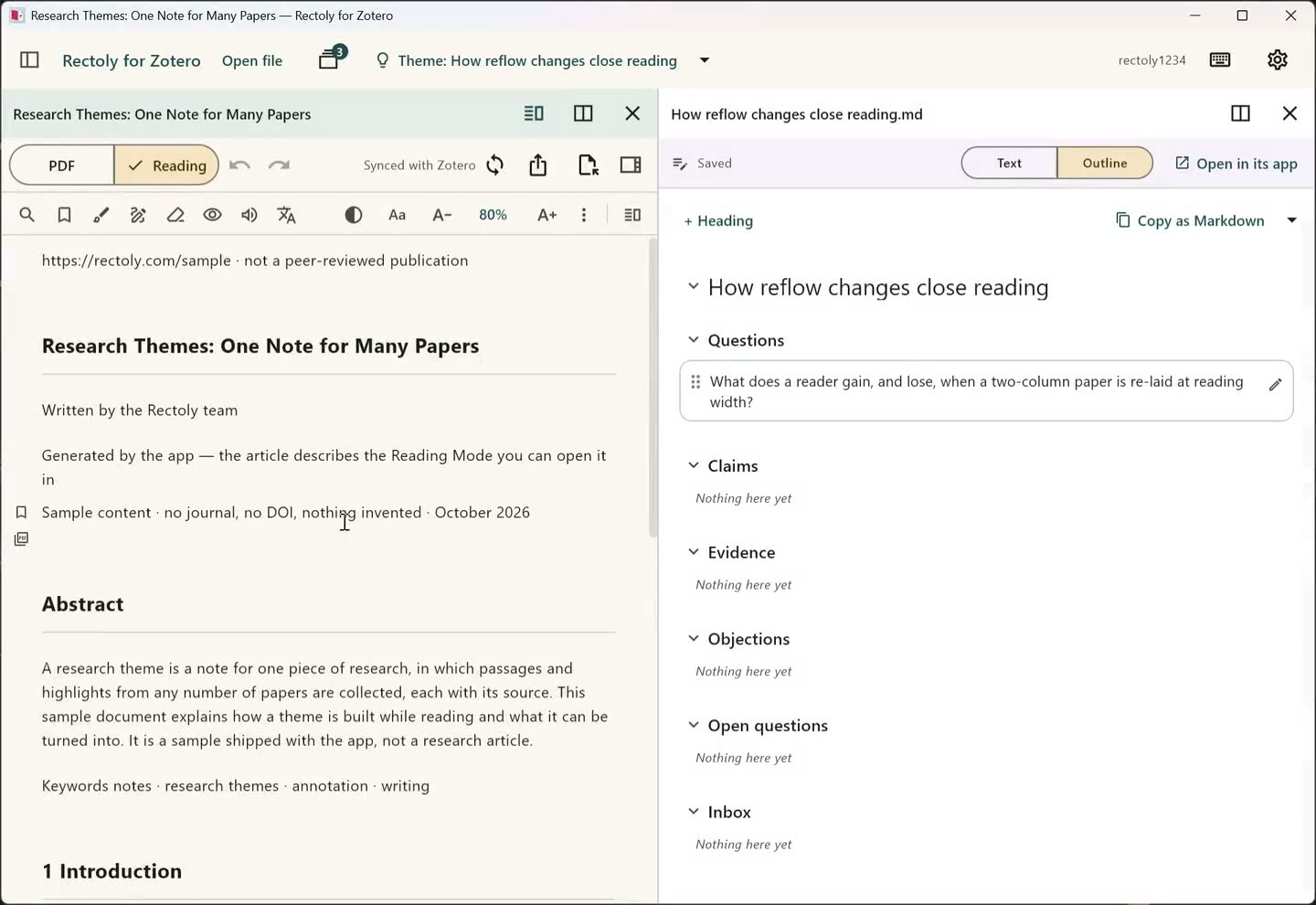The height and width of the screenshot is (905, 1316).
Task: Open the Theme selector dropdown arrow
Action: pos(705,60)
